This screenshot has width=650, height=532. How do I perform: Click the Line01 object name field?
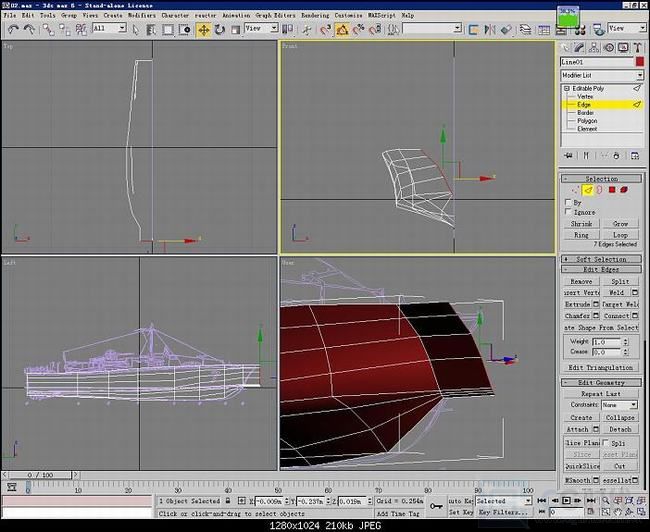(597, 62)
